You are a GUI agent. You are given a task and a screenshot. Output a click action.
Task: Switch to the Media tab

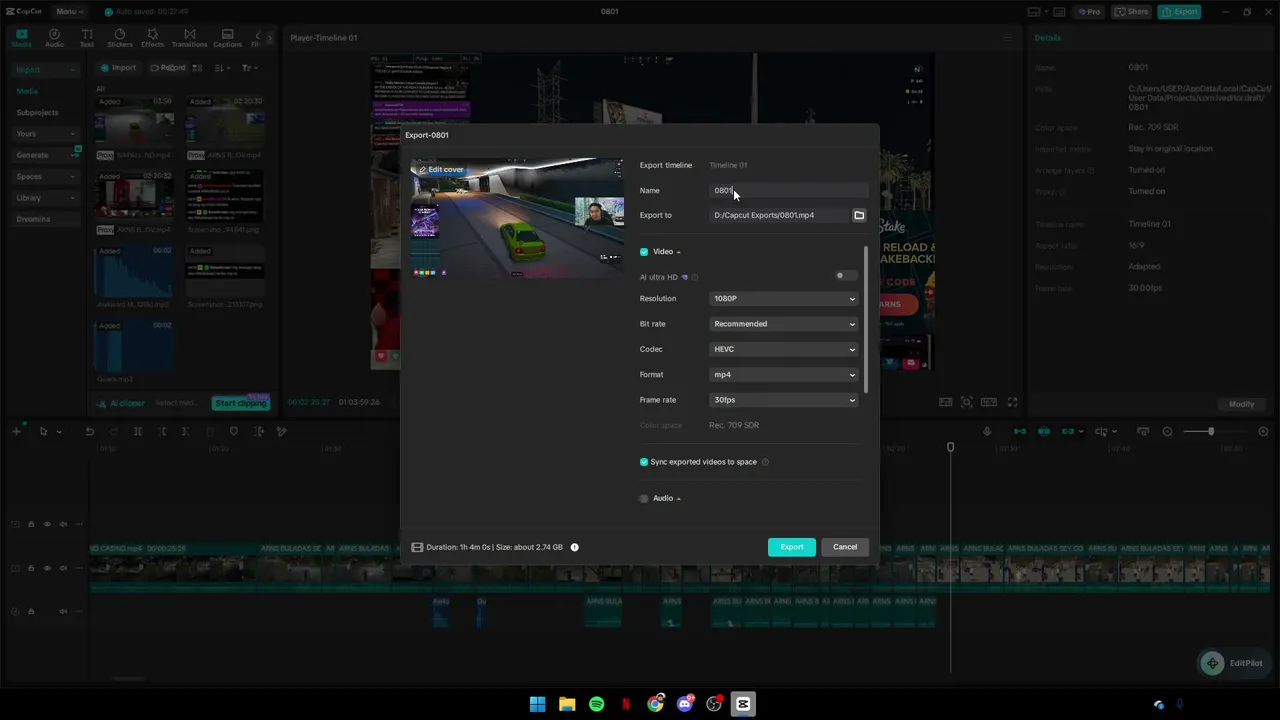pyautogui.click(x=21, y=38)
